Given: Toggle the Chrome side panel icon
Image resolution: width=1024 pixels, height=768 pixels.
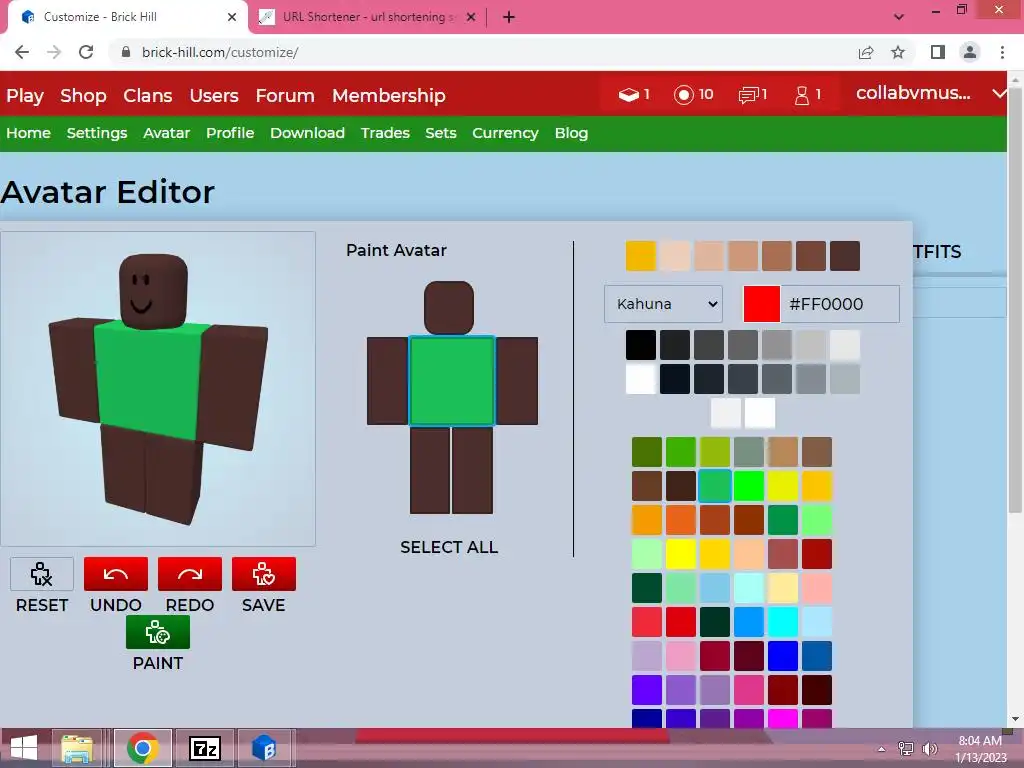Looking at the screenshot, I should 938,52.
